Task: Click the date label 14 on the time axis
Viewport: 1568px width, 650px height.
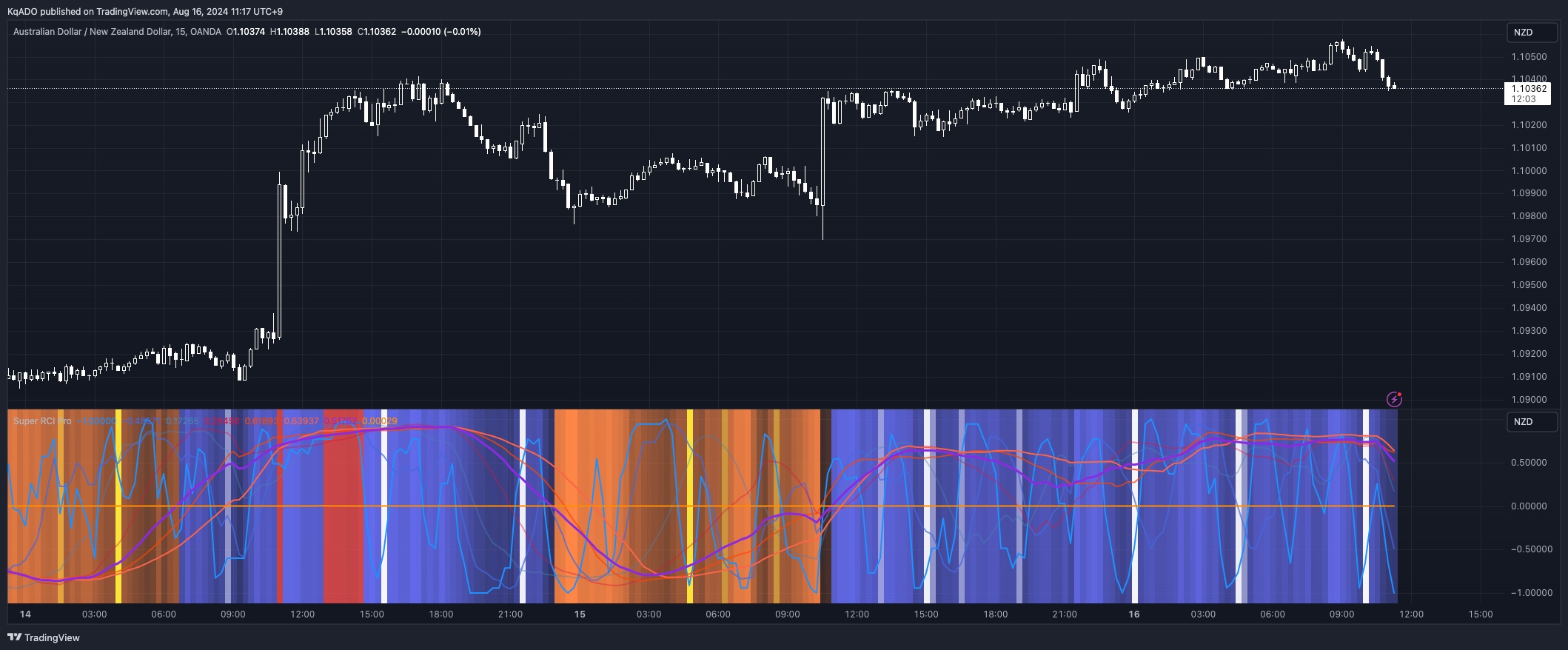Action: click(25, 614)
